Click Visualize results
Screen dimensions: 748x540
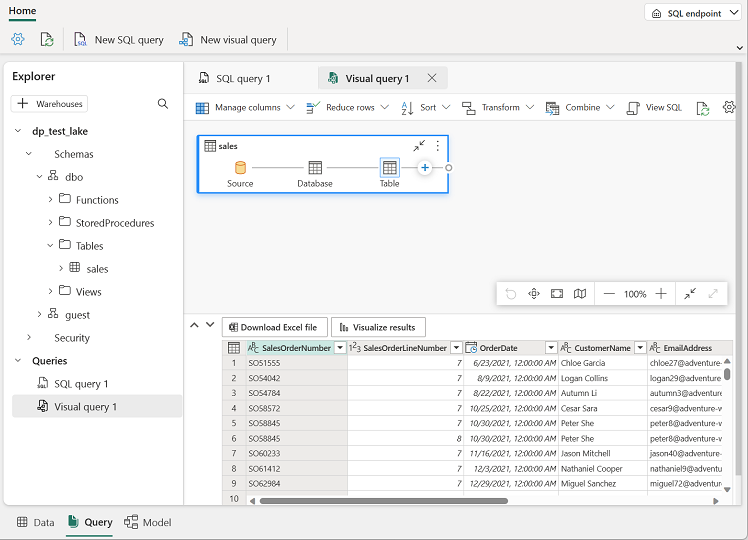coord(378,327)
